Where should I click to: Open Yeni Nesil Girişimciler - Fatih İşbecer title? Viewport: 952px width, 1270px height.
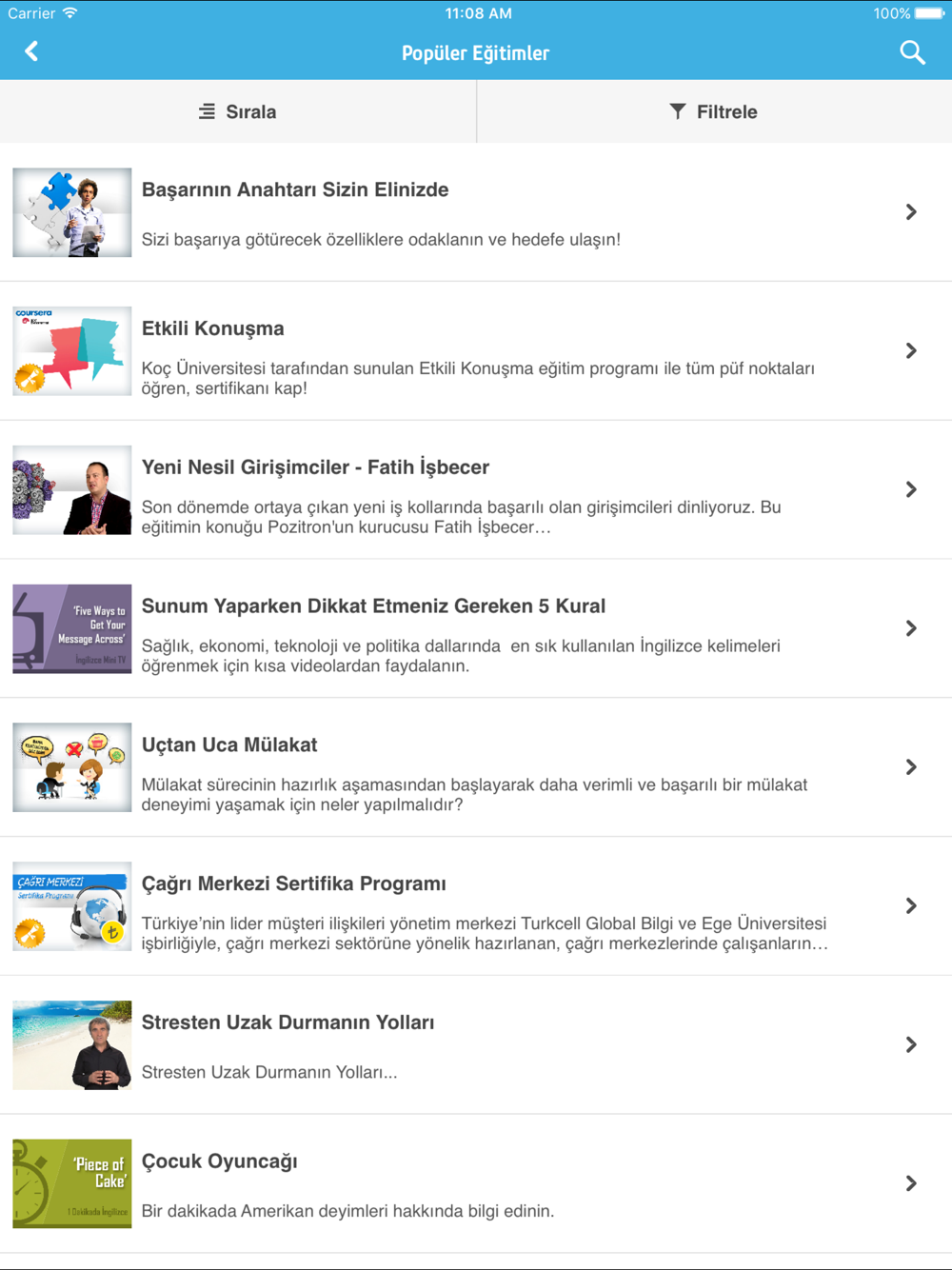click(x=315, y=467)
